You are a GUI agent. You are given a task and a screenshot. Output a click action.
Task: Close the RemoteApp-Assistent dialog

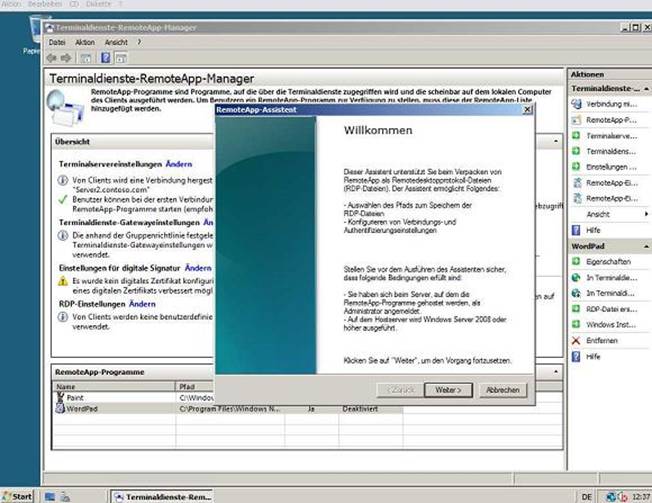pyautogui.click(x=527, y=109)
